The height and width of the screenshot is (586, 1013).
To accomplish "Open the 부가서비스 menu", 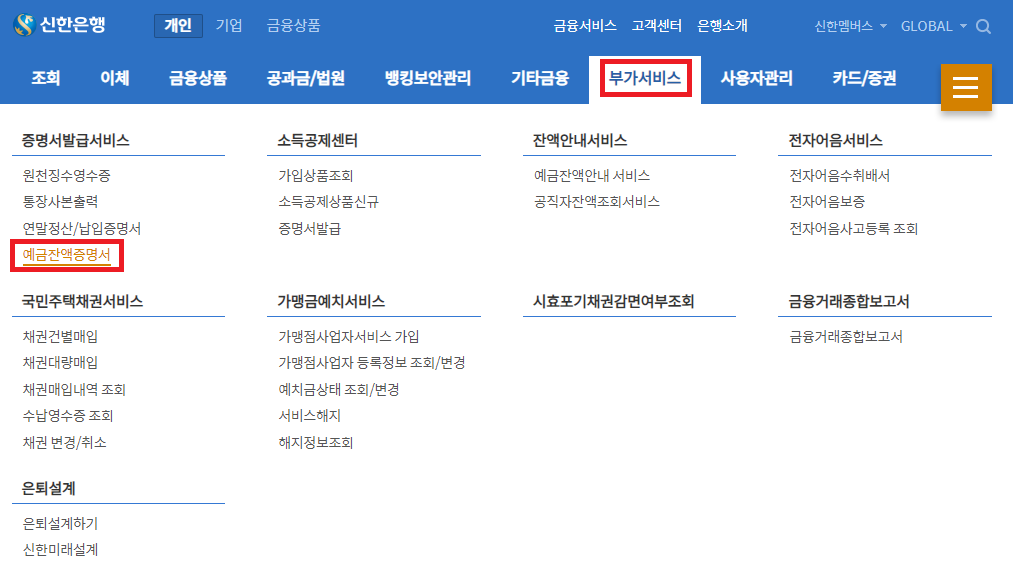I will pyautogui.click(x=645, y=78).
